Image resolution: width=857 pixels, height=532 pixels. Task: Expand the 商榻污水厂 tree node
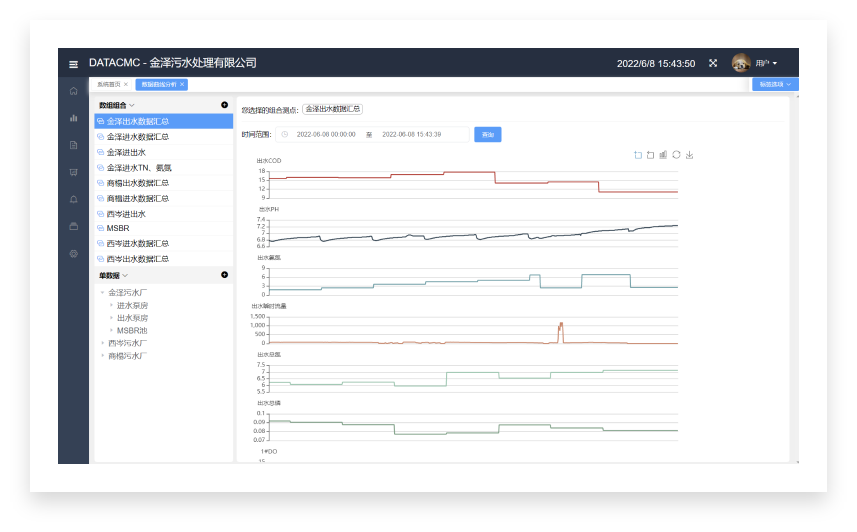[102, 355]
